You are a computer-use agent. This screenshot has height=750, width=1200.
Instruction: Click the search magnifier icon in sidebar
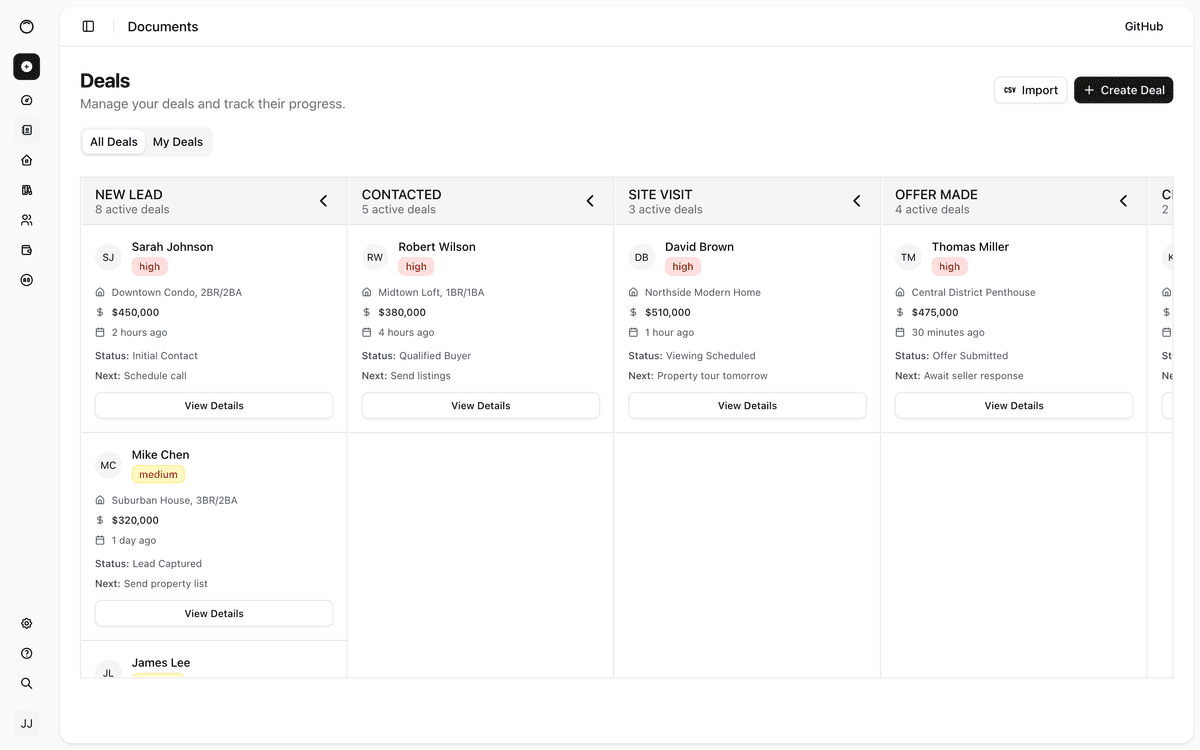pos(27,683)
